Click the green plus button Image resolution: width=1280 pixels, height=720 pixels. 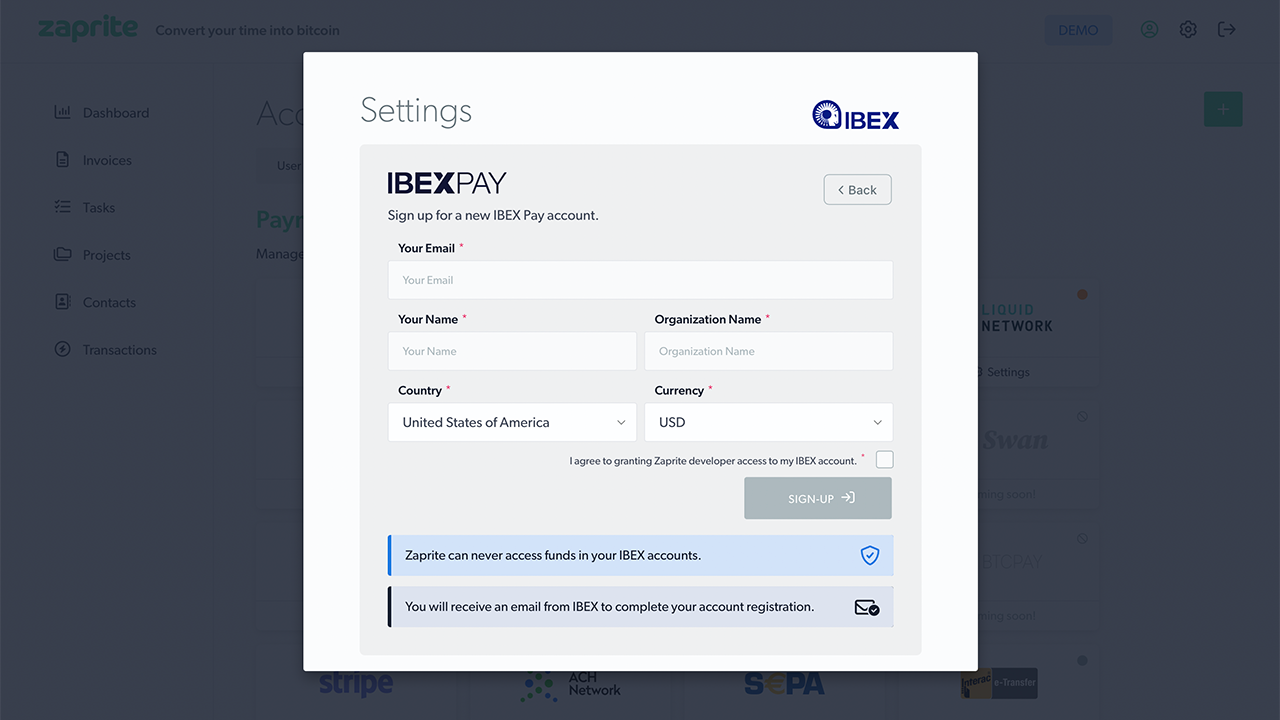[x=1223, y=109]
